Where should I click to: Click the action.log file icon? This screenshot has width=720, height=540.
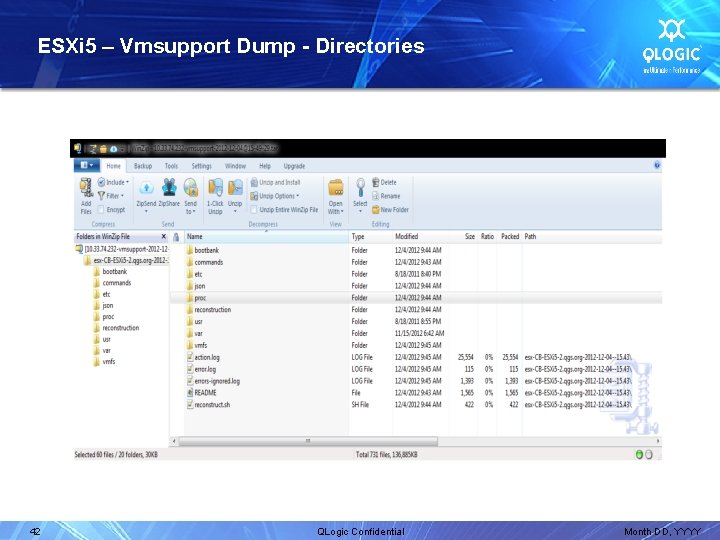click(190, 357)
